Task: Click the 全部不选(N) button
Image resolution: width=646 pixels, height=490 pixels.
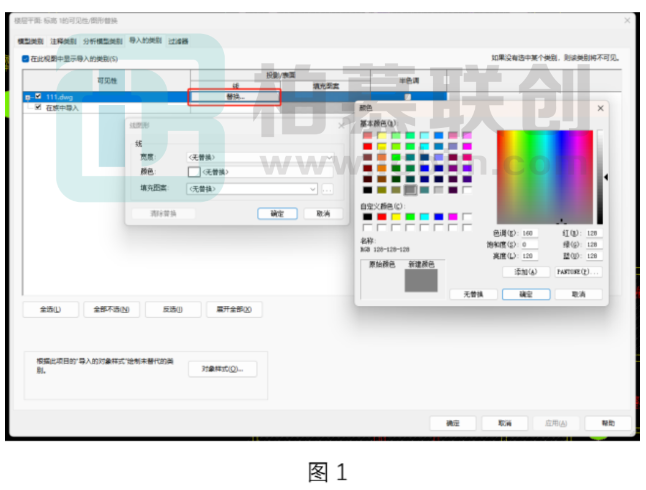Action: pos(111,309)
